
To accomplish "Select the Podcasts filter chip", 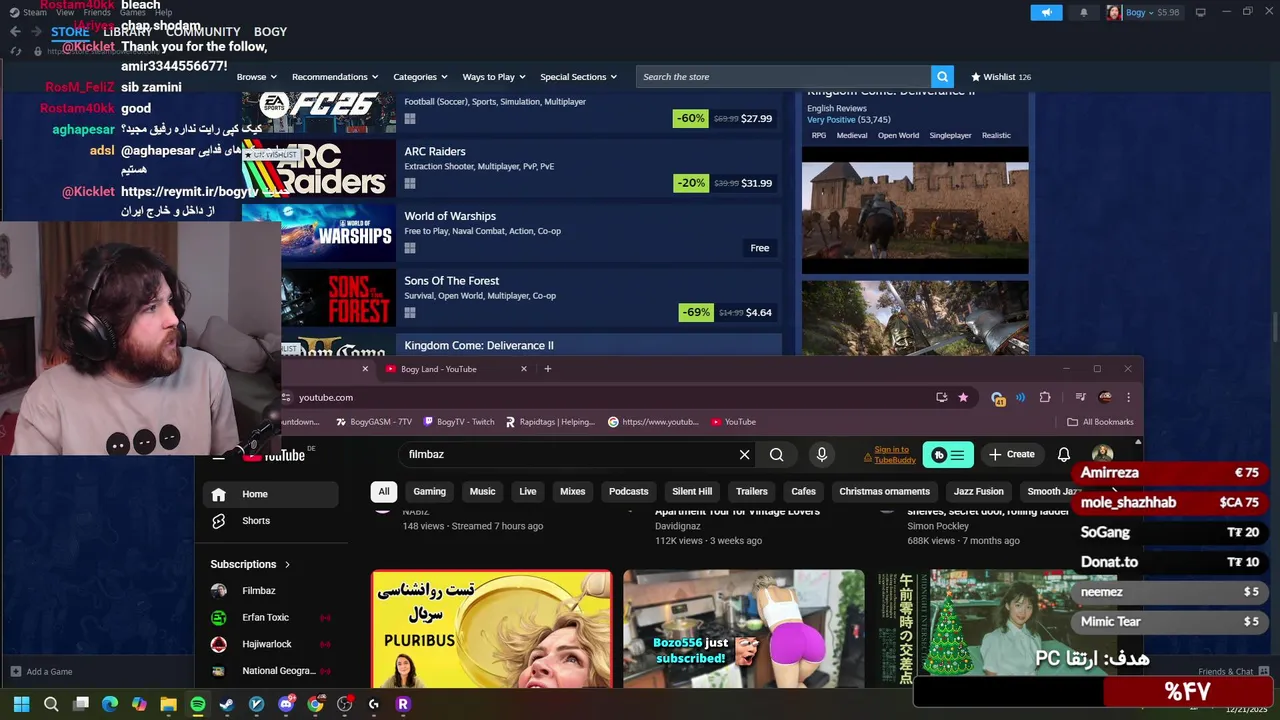I will (x=629, y=492).
